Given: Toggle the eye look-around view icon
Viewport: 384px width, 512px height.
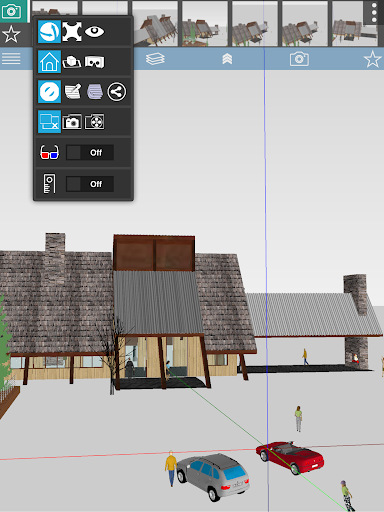Looking at the screenshot, I should (x=94, y=32).
